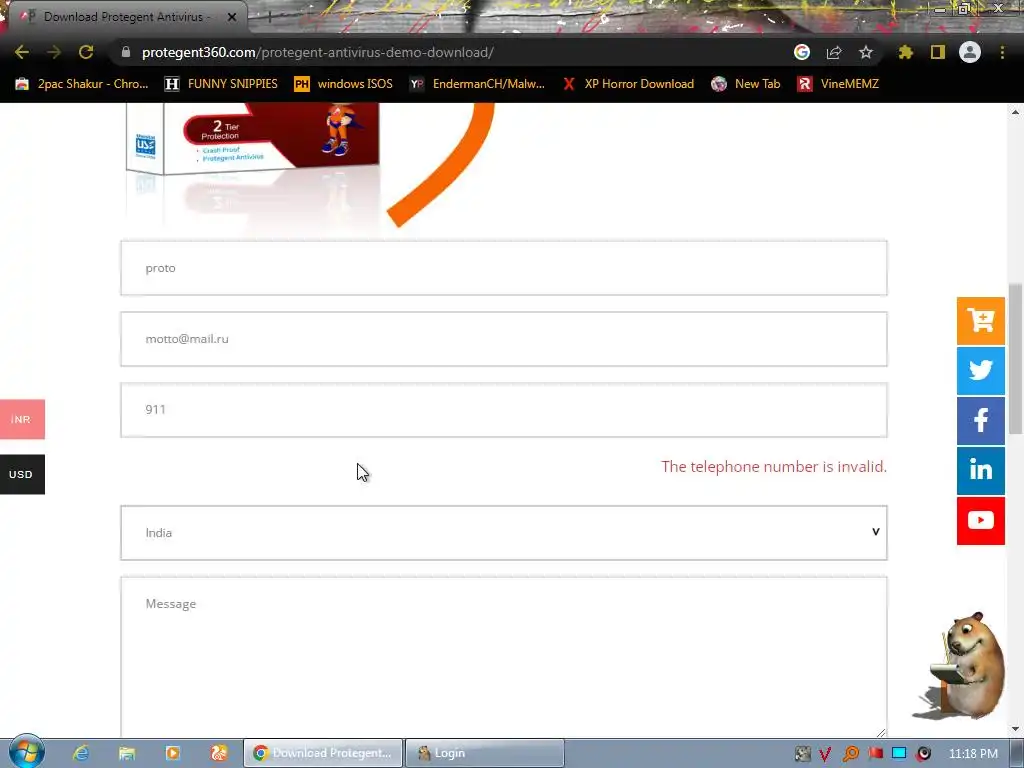Viewport: 1024px width, 768px height.
Task: Toggle the browser side panel icon
Action: click(x=938, y=52)
